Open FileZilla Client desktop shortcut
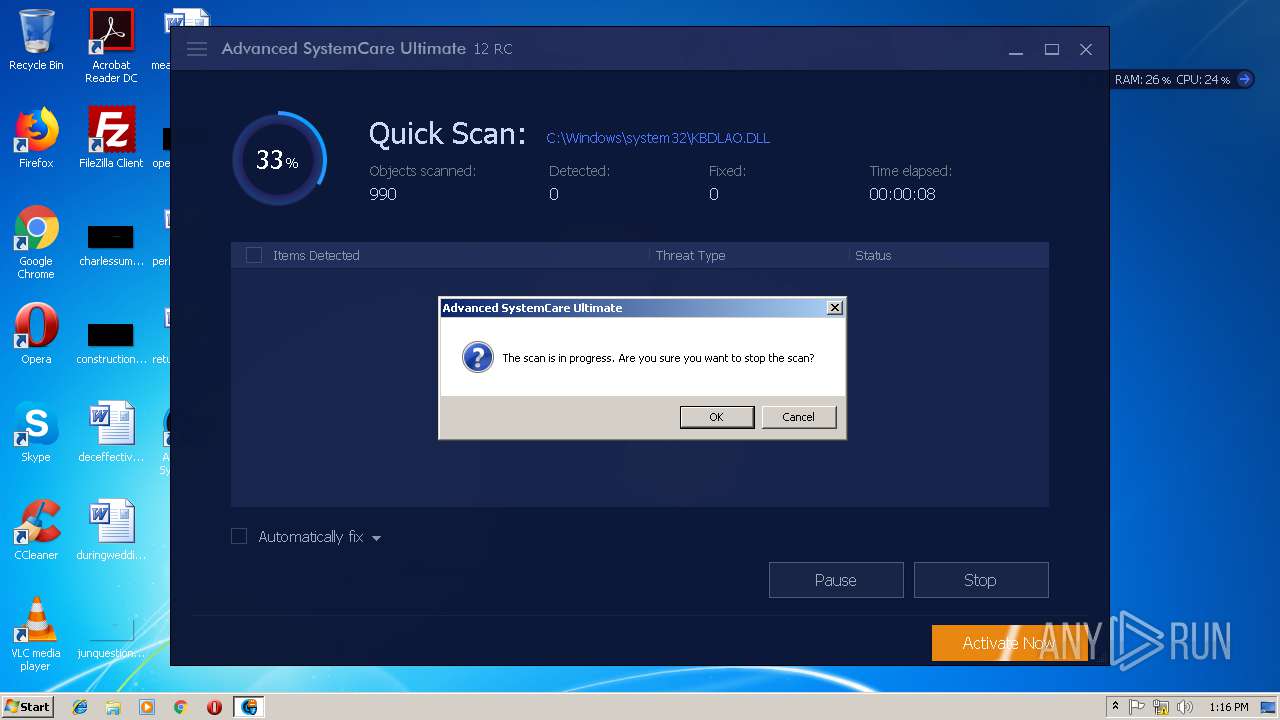The height and width of the screenshot is (720, 1280). (111, 138)
